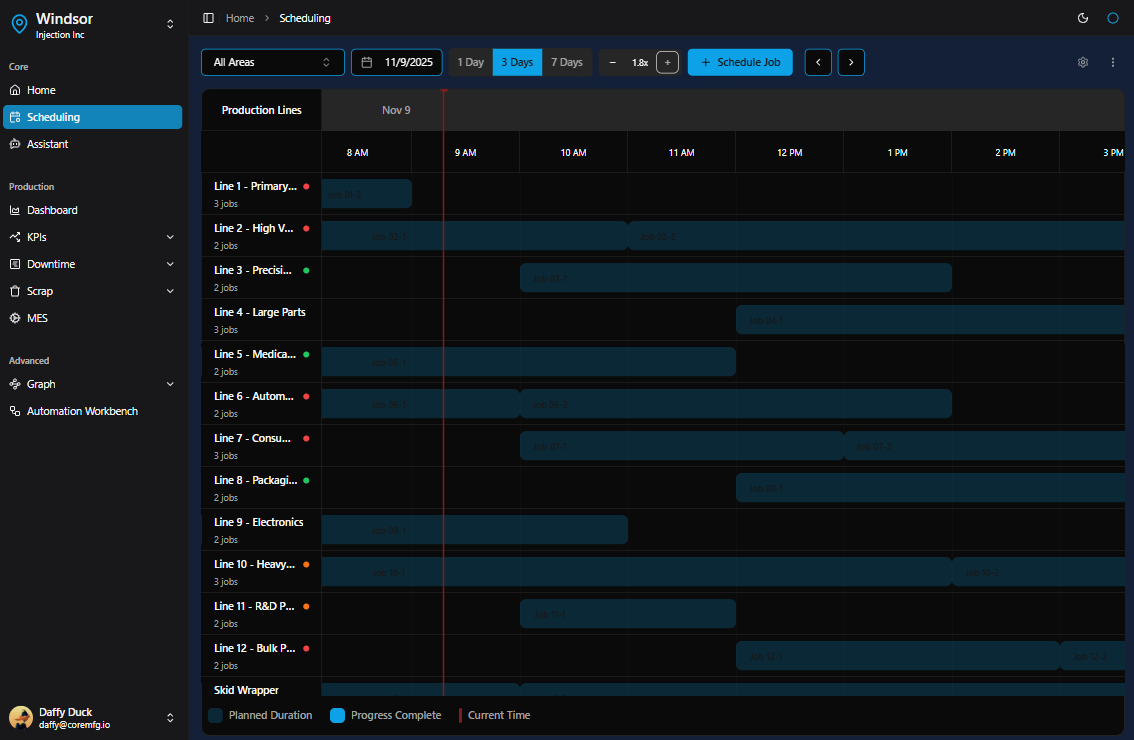Select the 1 Day view
Viewport: 1134px width, 740px height.
point(470,62)
